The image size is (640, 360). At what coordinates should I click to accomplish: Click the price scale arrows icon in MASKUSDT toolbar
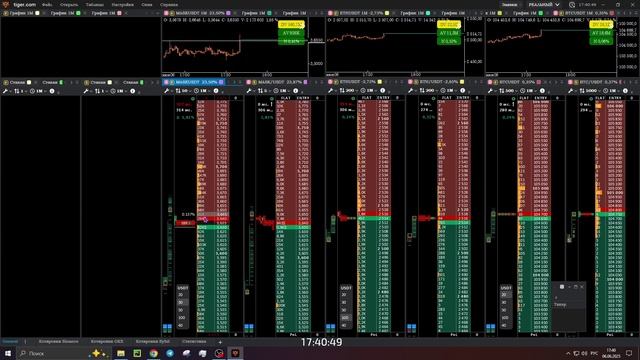[178, 91]
